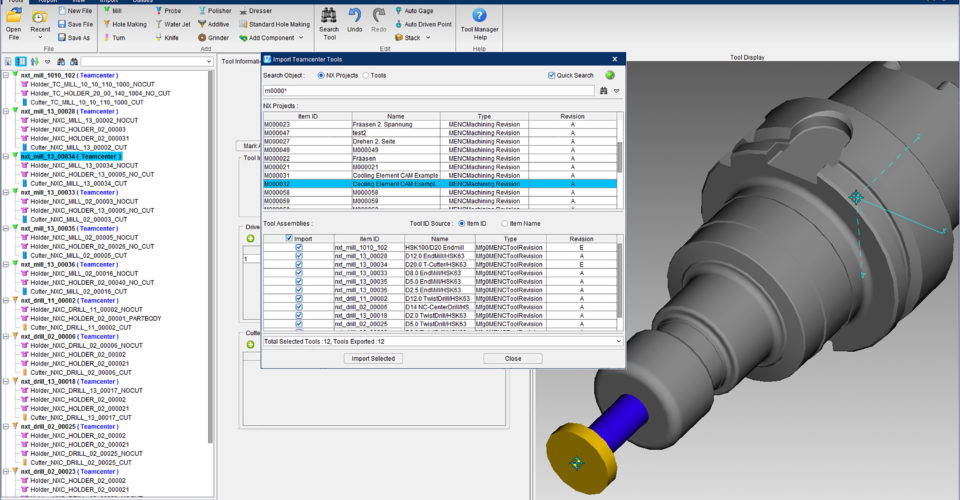Open dropdown arrow beside dialog search binoculars
This screenshot has width=960, height=500.
coord(617,91)
